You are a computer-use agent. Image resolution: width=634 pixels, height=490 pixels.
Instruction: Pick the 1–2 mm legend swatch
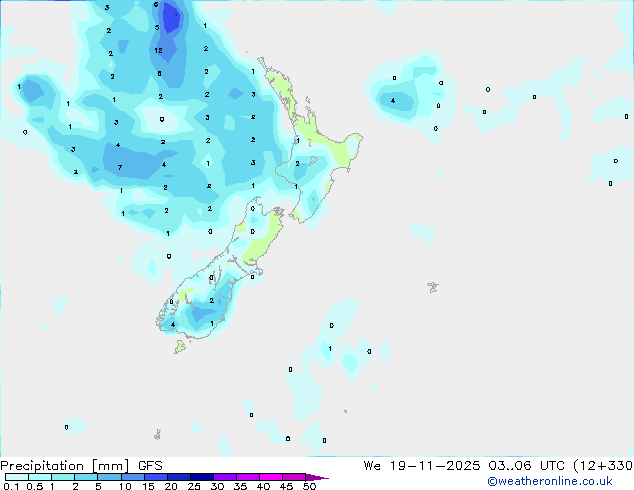tap(63, 477)
